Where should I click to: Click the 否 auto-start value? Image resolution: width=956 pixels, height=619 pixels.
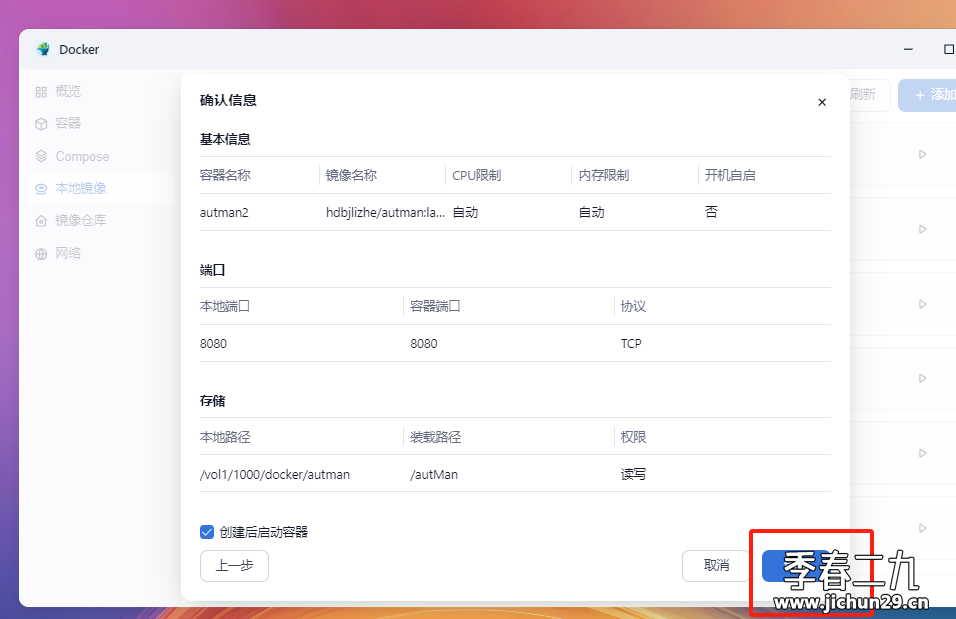pyautogui.click(x=712, y=212)
